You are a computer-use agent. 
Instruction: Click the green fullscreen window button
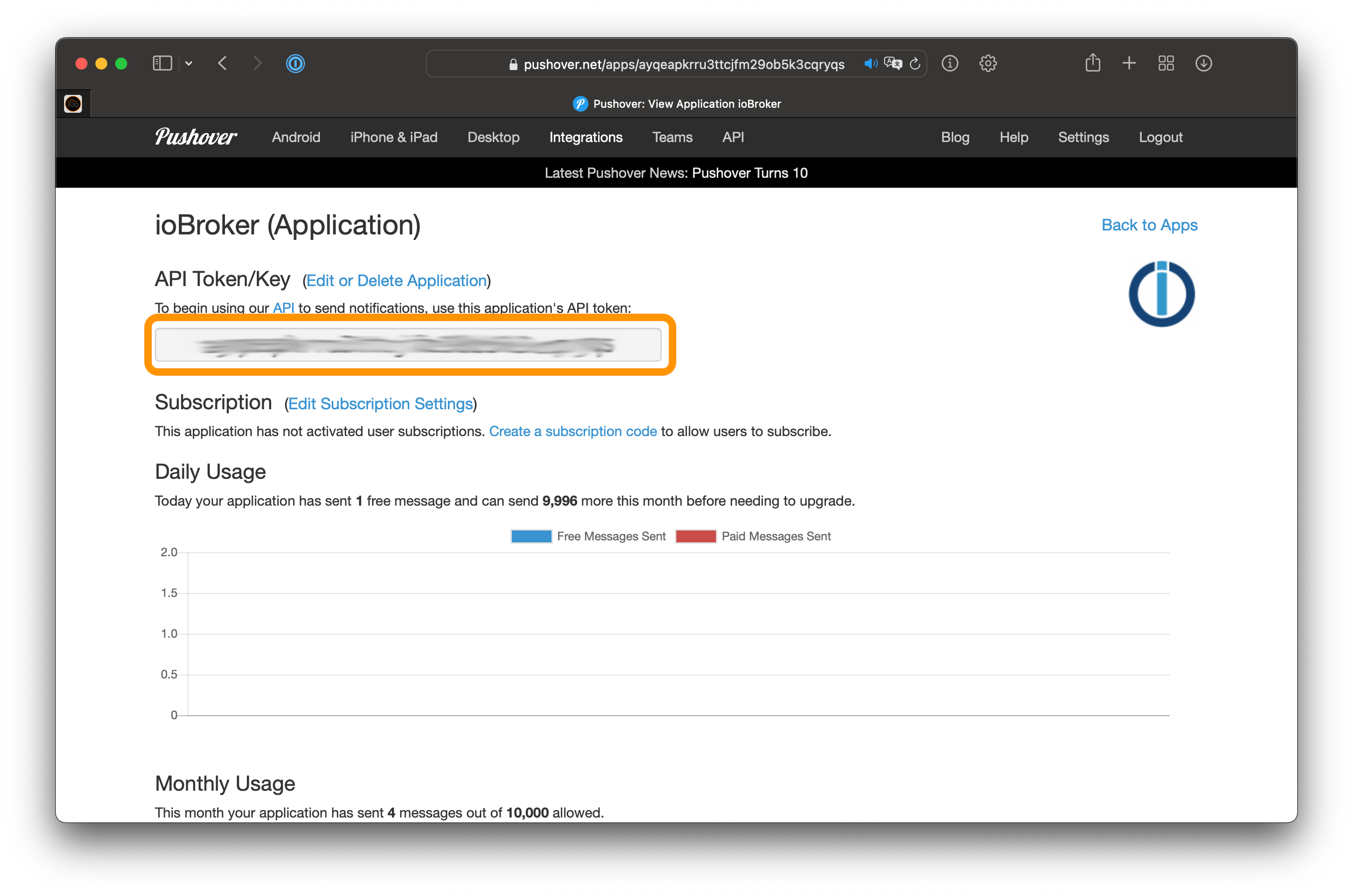[121, 64]
